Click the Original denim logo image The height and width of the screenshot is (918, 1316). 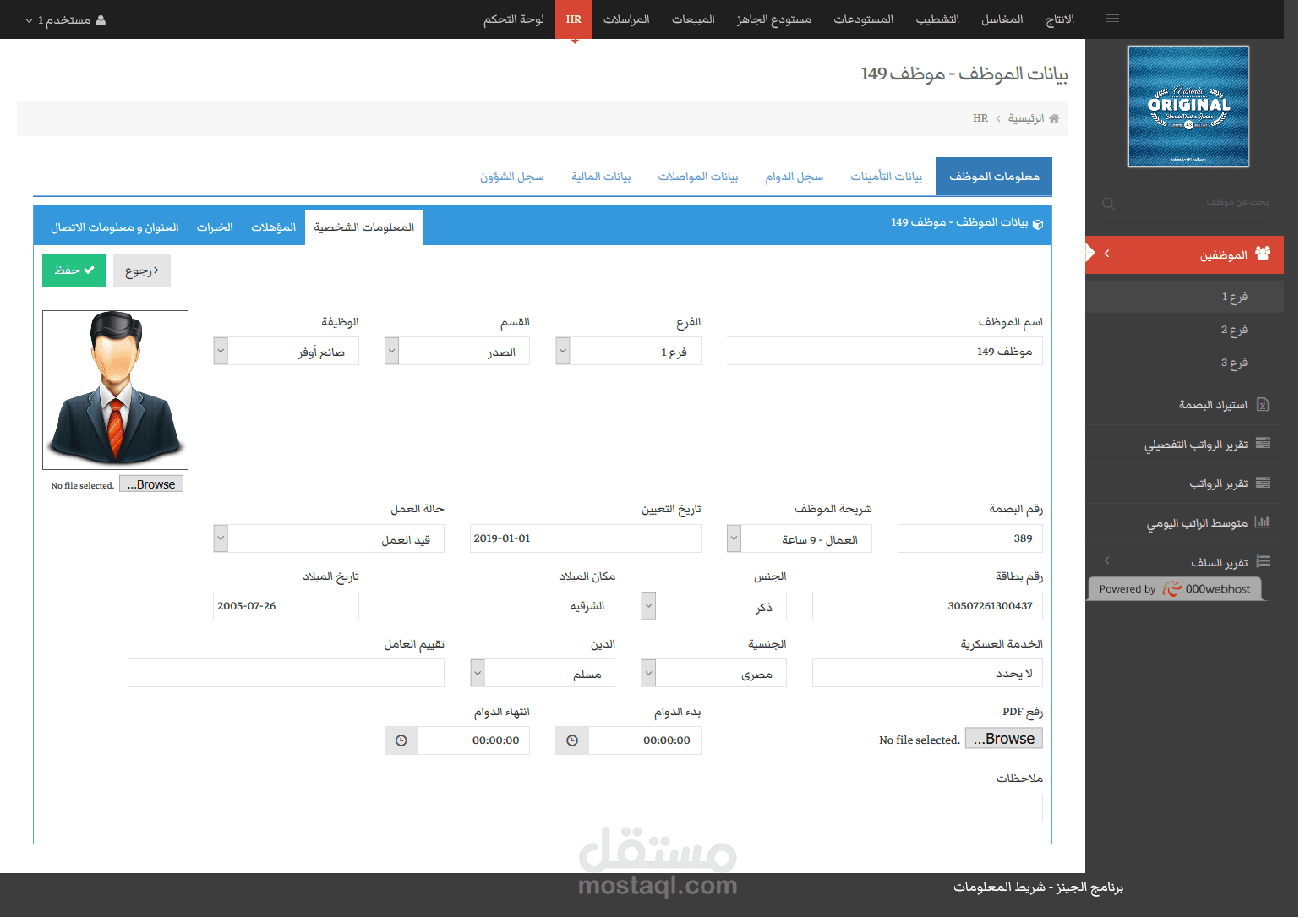[x=1188, y=107]
